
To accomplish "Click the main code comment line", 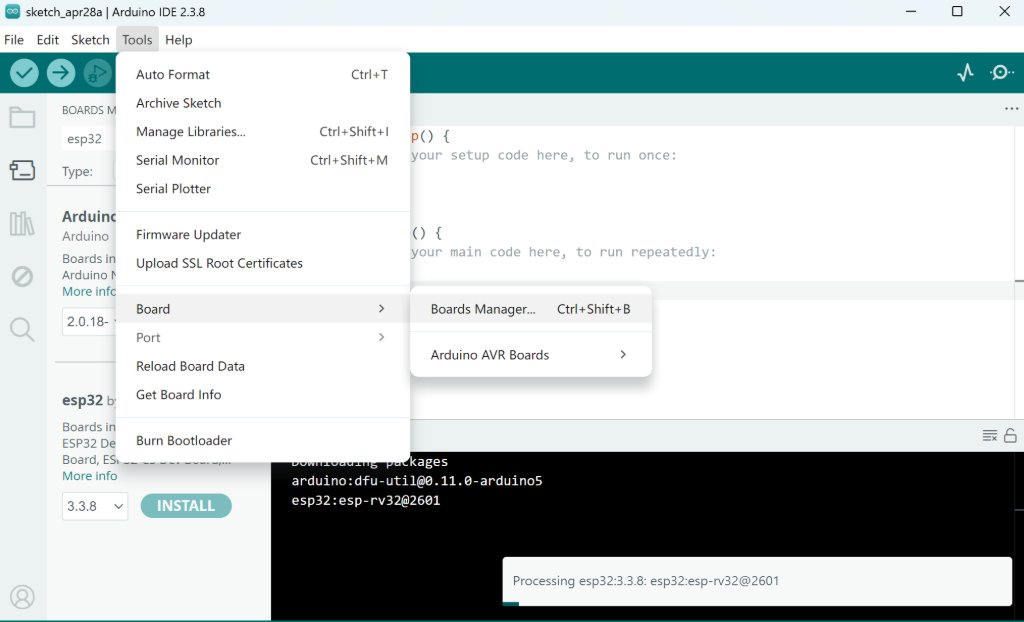I will 564,252.
